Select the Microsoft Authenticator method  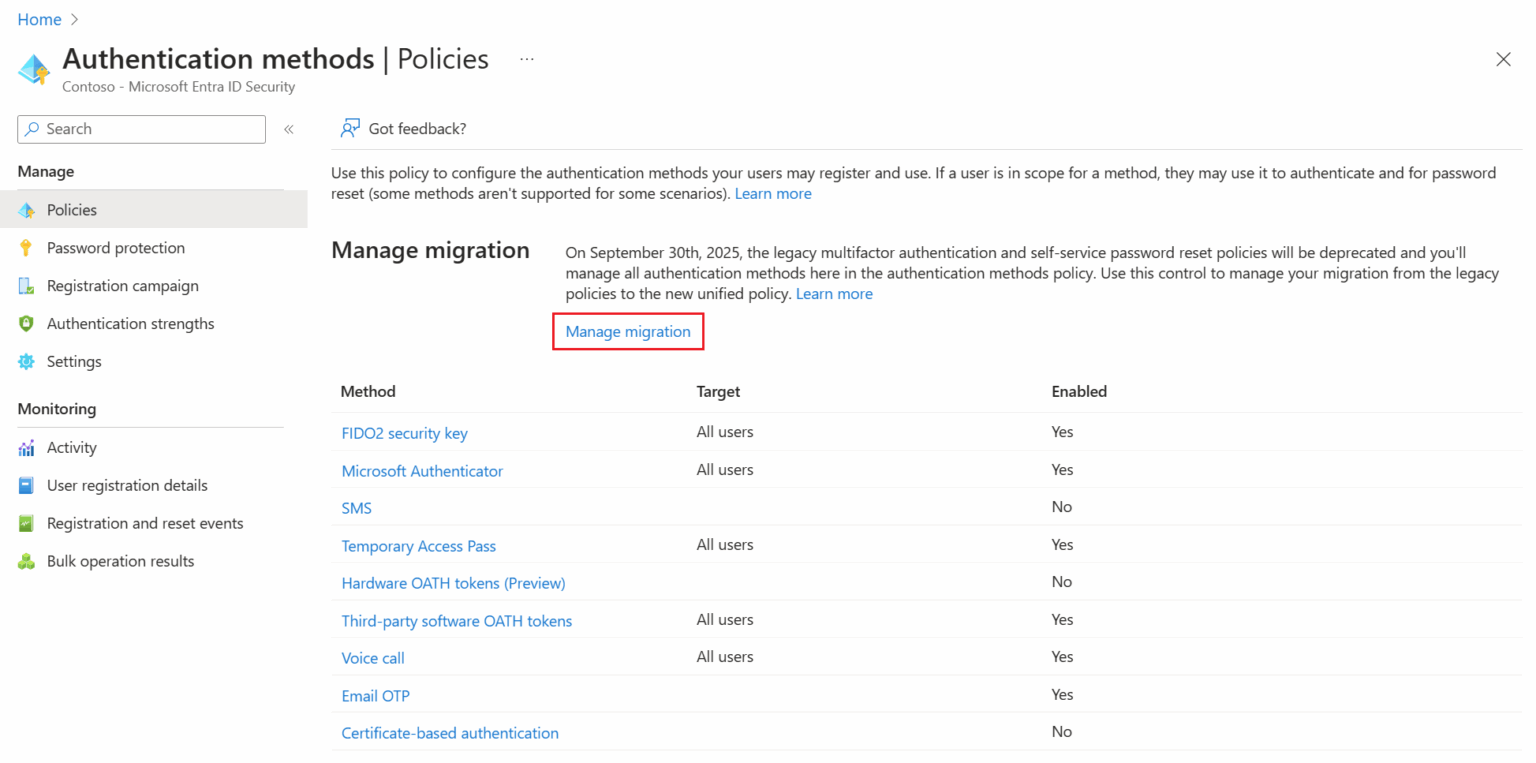[422, 470]
